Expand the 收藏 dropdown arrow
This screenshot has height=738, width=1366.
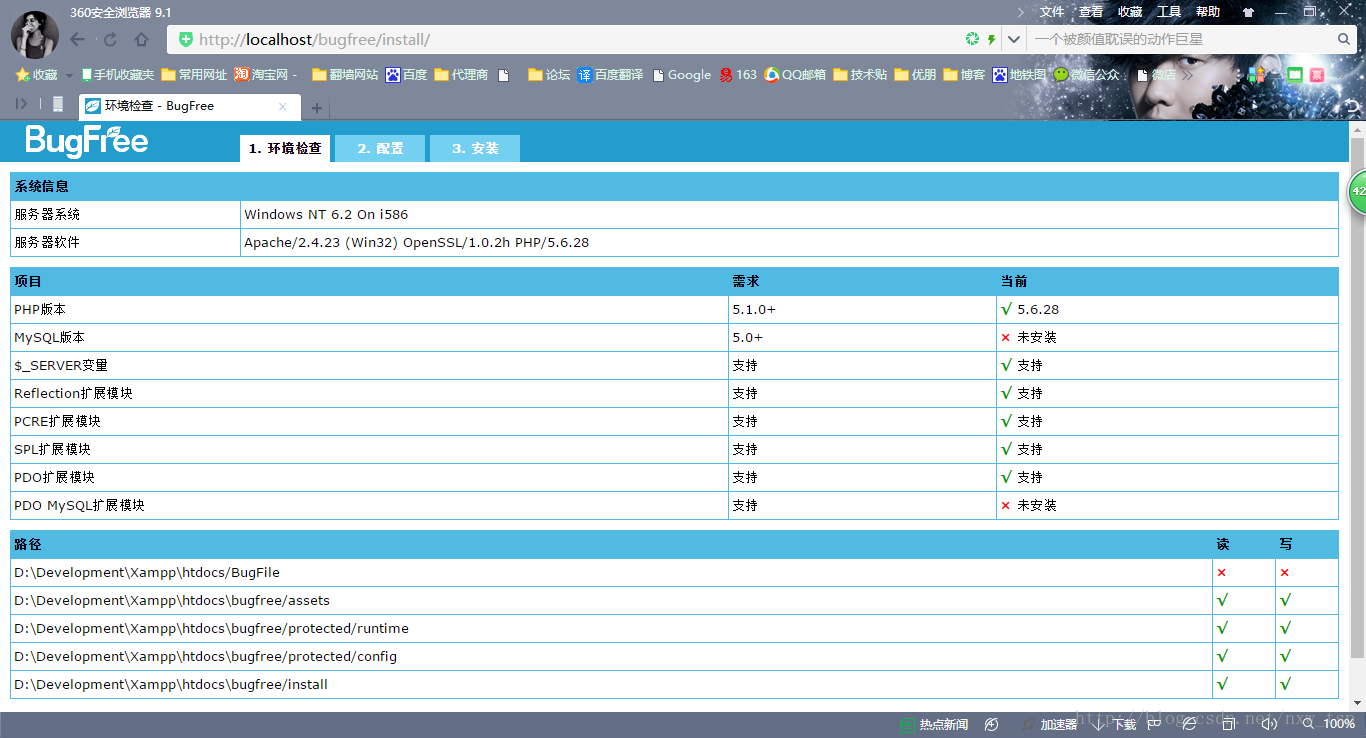(69, 75)
